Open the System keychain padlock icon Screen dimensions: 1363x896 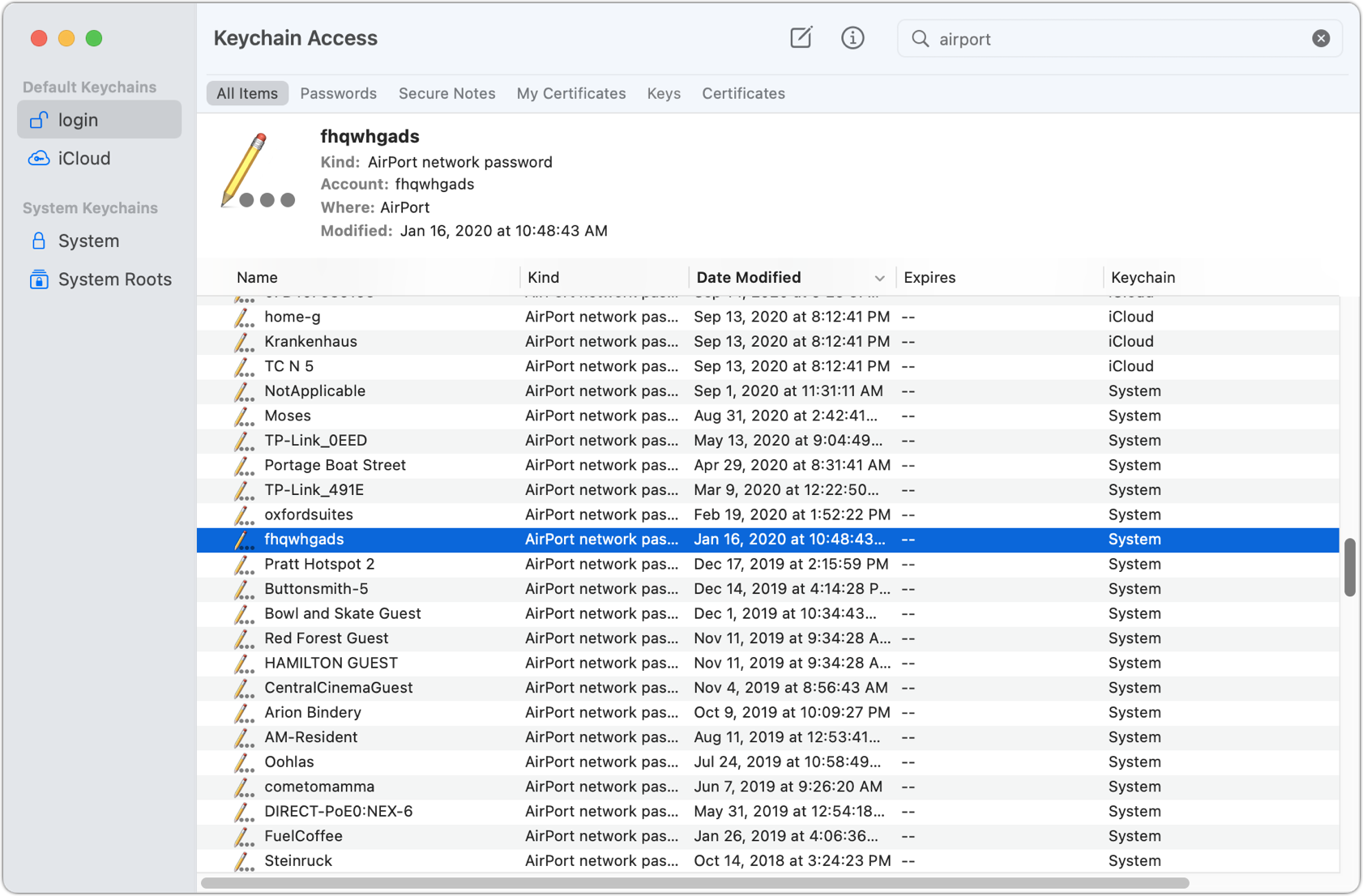(x=39, y=240)
